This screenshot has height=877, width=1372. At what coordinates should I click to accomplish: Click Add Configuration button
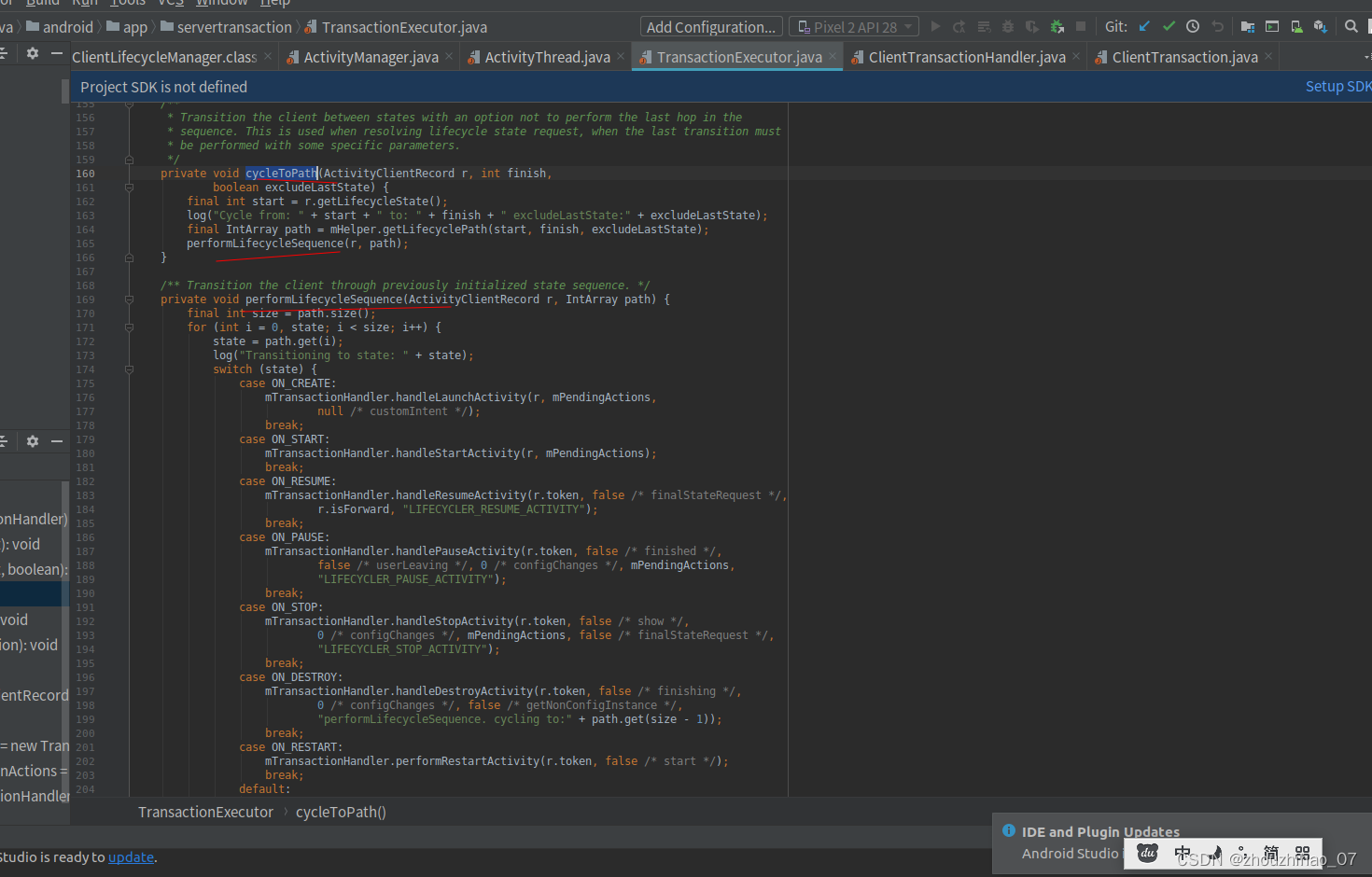click(x=711, y=27)
